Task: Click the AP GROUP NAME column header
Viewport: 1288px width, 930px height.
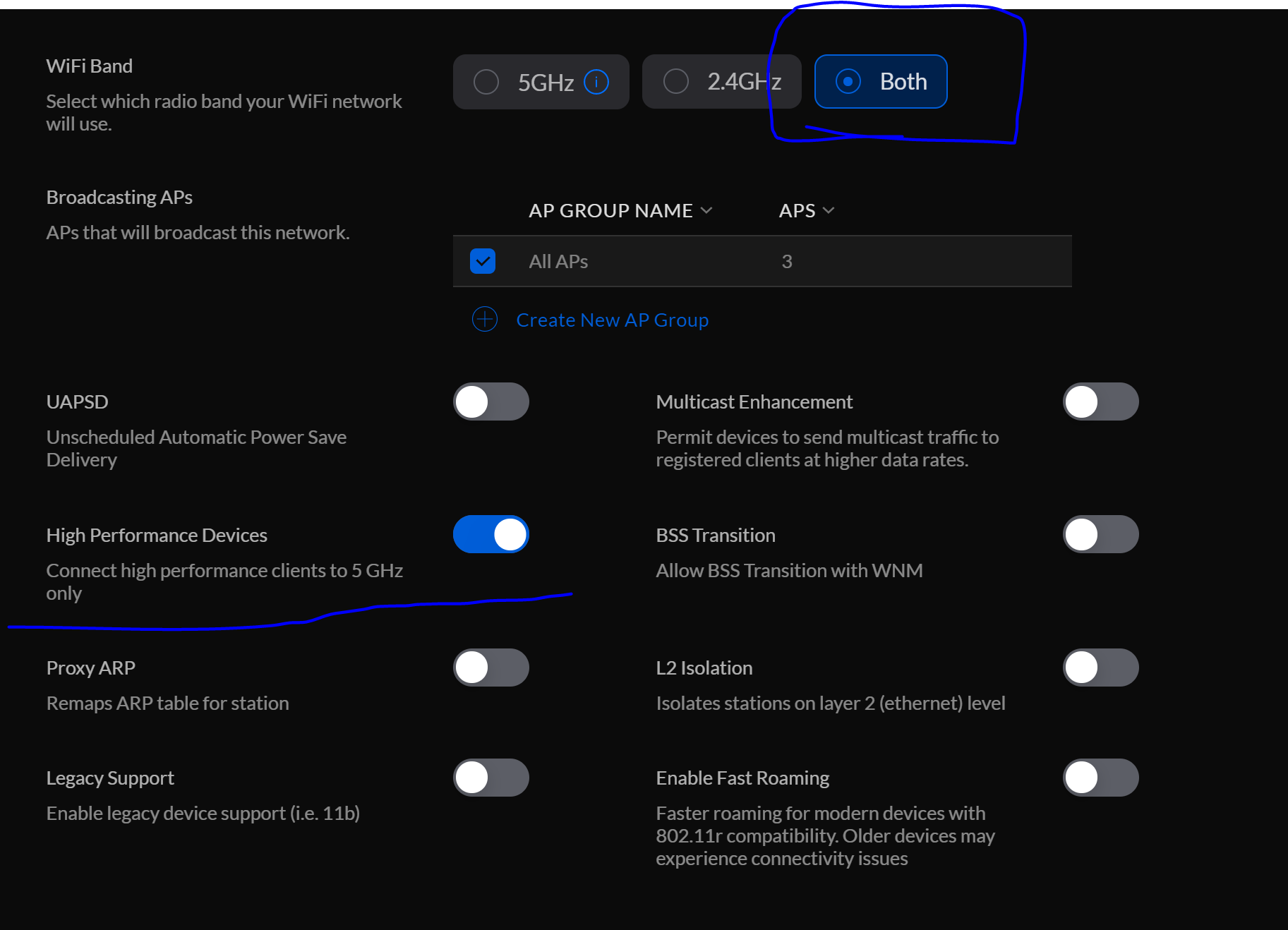Action: (x=610, y=211)
